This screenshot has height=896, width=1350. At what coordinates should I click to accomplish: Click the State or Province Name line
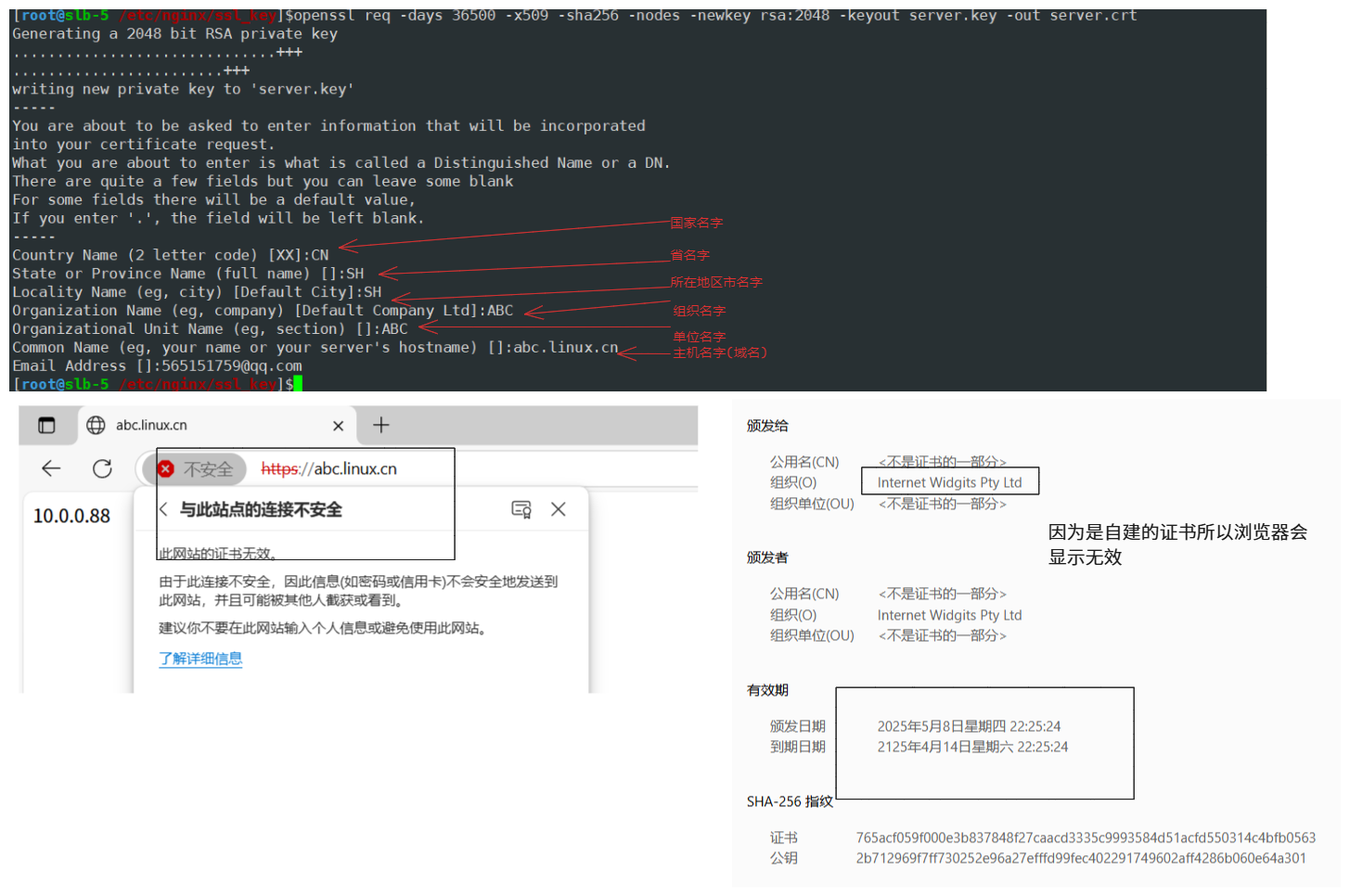click(x=187, y=274)
